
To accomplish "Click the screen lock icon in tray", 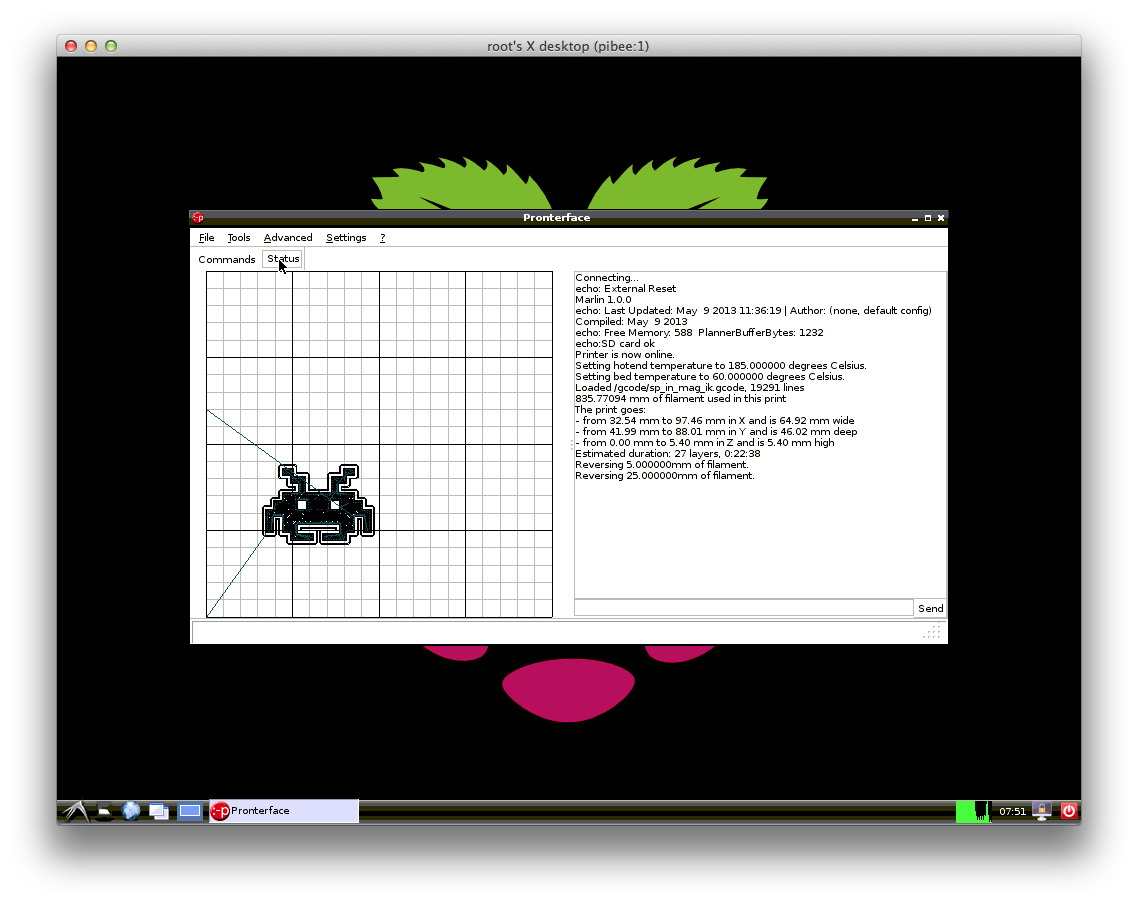I will click(x=1042, y=811).
